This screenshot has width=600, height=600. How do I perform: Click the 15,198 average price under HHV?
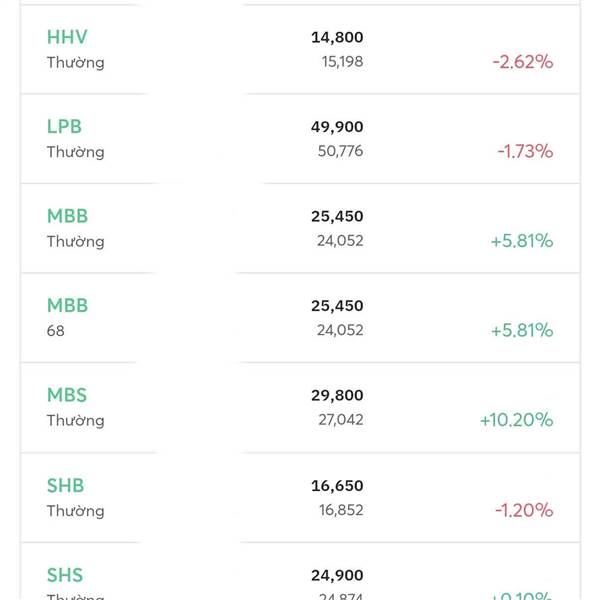click(x=342, y=62)
